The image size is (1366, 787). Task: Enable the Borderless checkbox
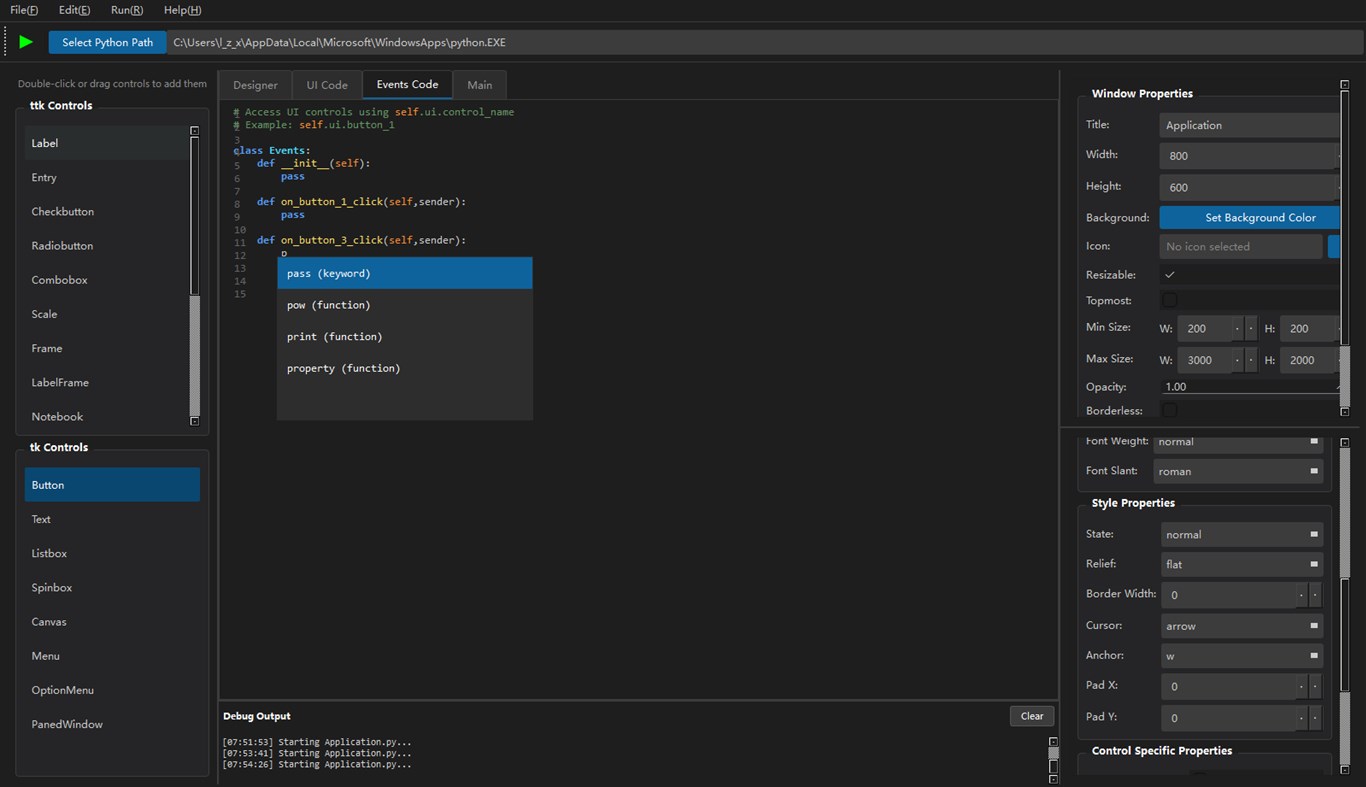point(1170,410)
